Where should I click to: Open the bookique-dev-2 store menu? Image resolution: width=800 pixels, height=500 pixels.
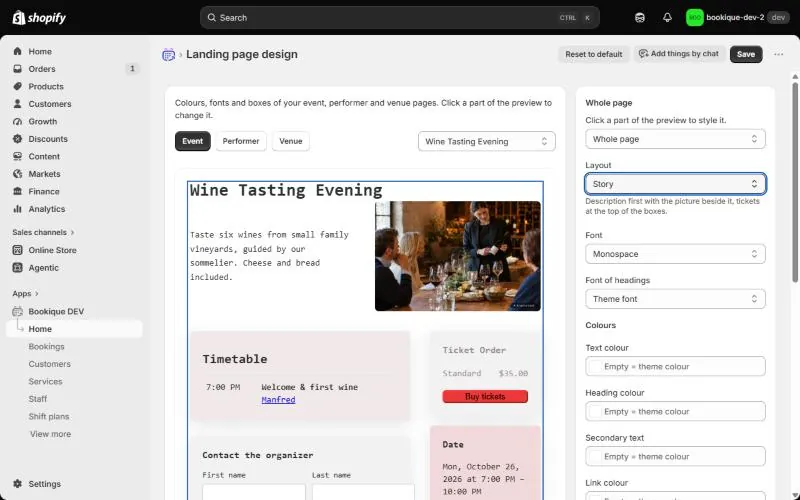pyautogui.click(x=738, y=17)
